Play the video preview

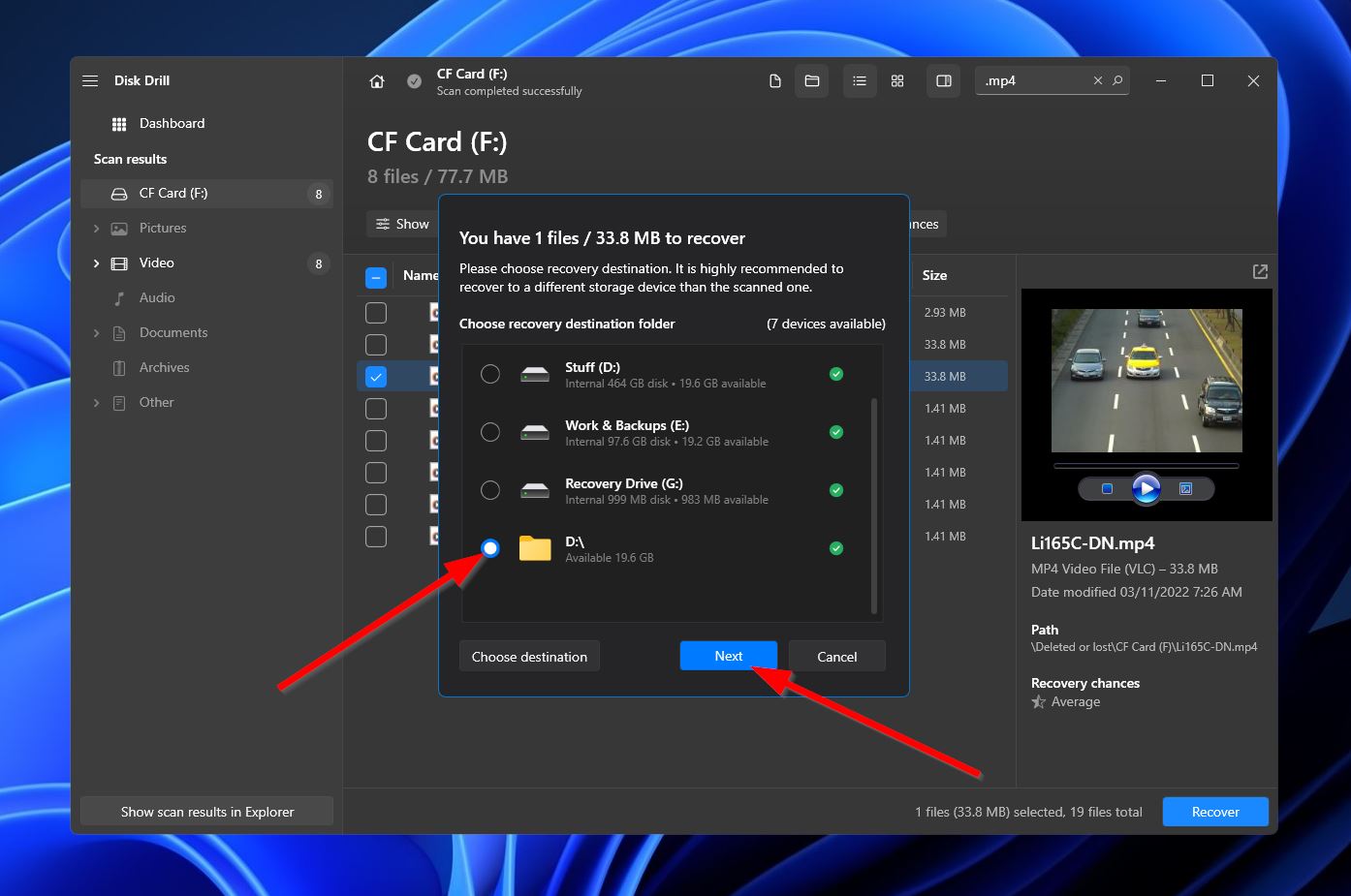tap(1146, 489)
